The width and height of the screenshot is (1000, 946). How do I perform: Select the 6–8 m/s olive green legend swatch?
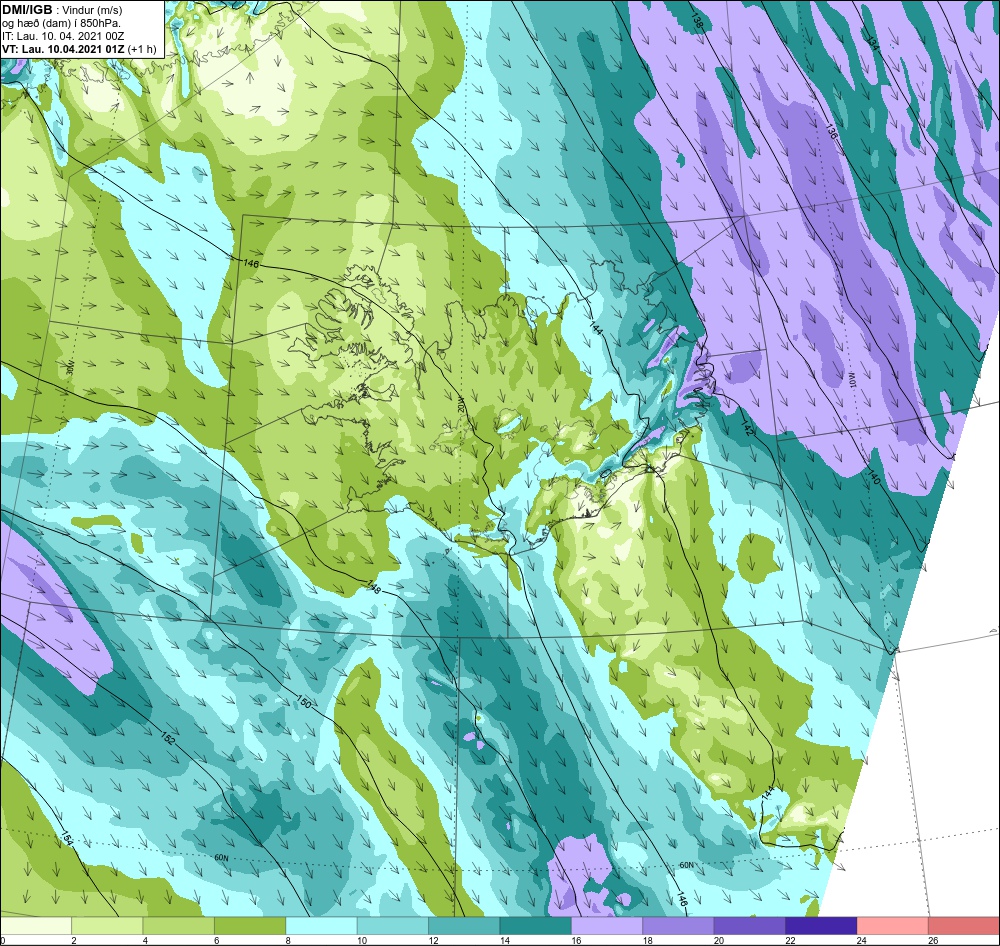click(250, 924)
